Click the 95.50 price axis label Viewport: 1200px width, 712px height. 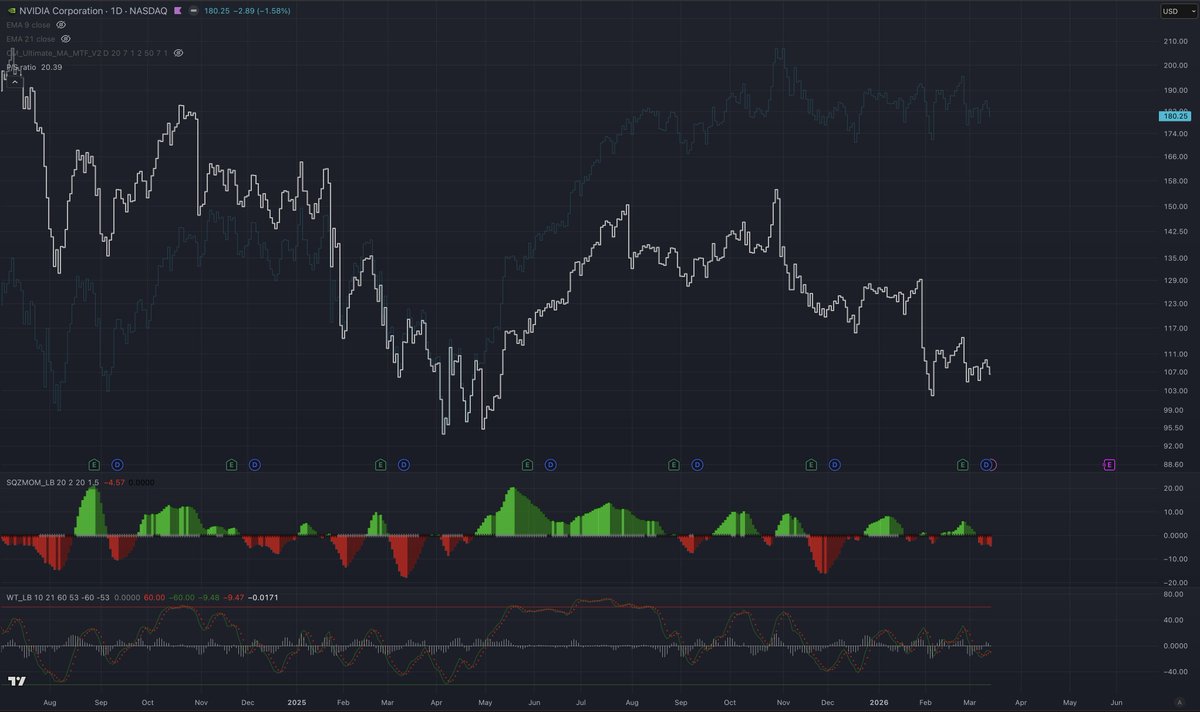pyautogui.click(x=1174, y=428)
